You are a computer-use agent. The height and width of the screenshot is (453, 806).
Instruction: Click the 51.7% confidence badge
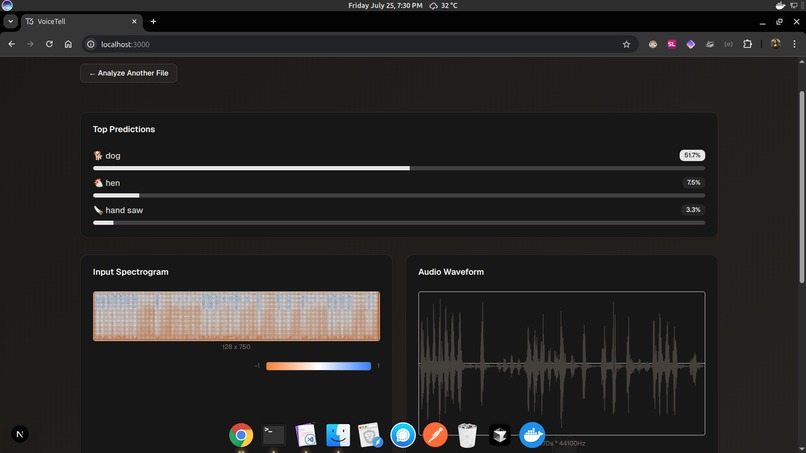[x=692, y=155]
